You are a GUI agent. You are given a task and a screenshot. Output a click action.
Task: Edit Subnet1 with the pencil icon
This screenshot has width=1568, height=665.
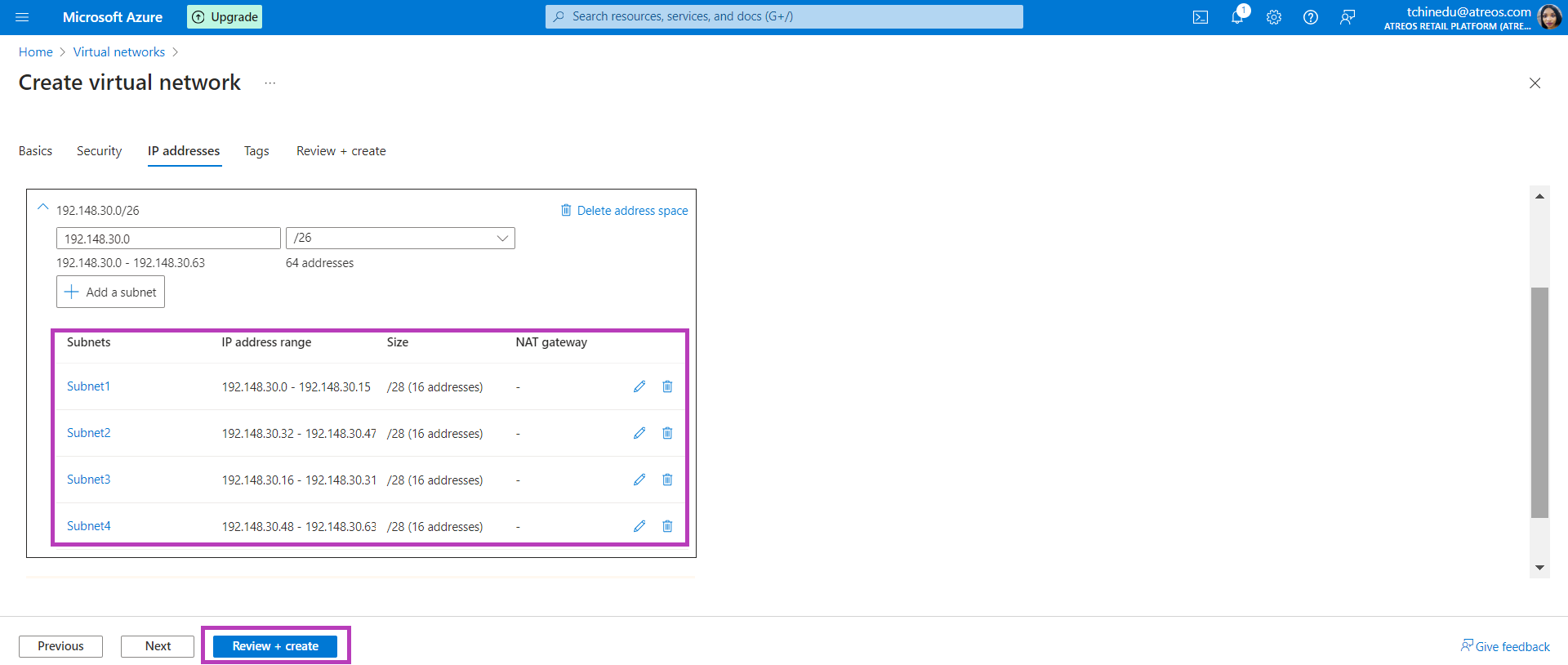tap(639, 386)
